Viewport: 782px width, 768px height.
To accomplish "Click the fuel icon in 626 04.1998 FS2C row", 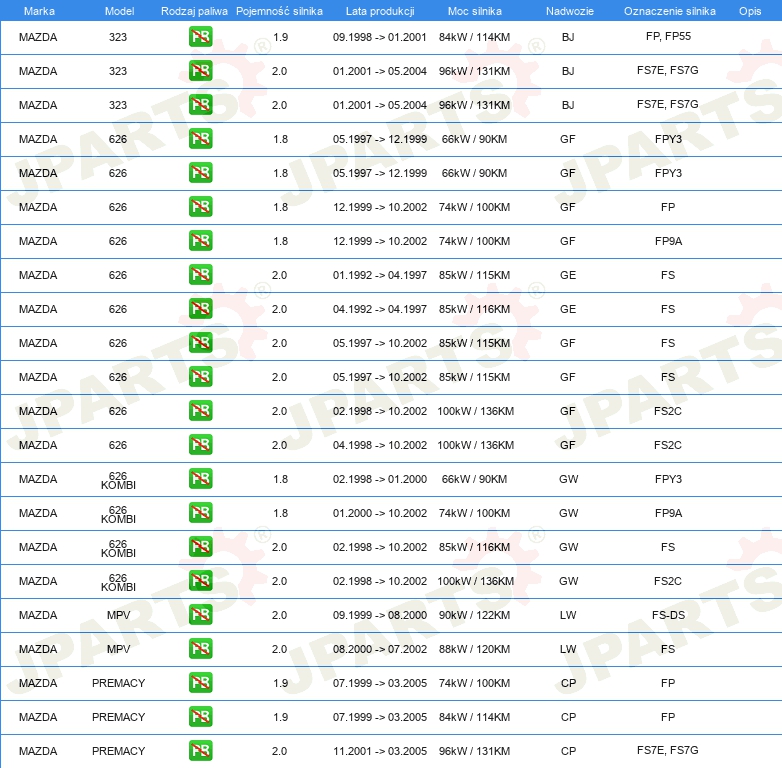I will tap(200, 445).
